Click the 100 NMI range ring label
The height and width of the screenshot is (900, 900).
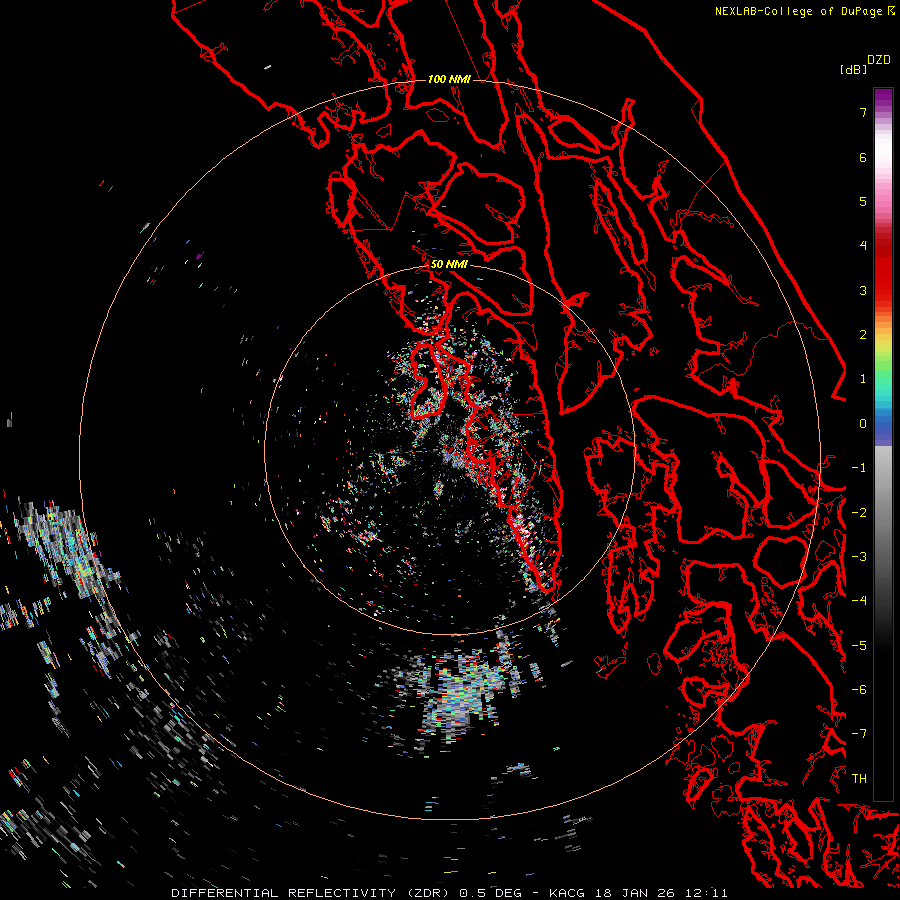click(449, 79)
